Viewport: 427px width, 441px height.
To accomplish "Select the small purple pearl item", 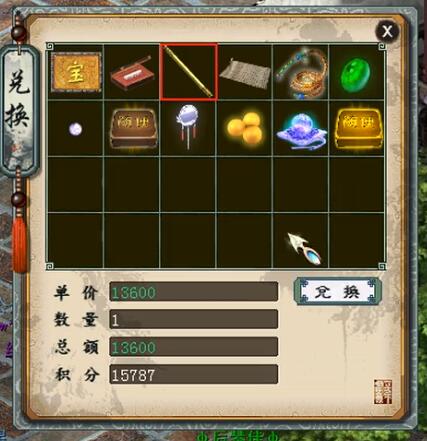I will (x=75, y=129).
